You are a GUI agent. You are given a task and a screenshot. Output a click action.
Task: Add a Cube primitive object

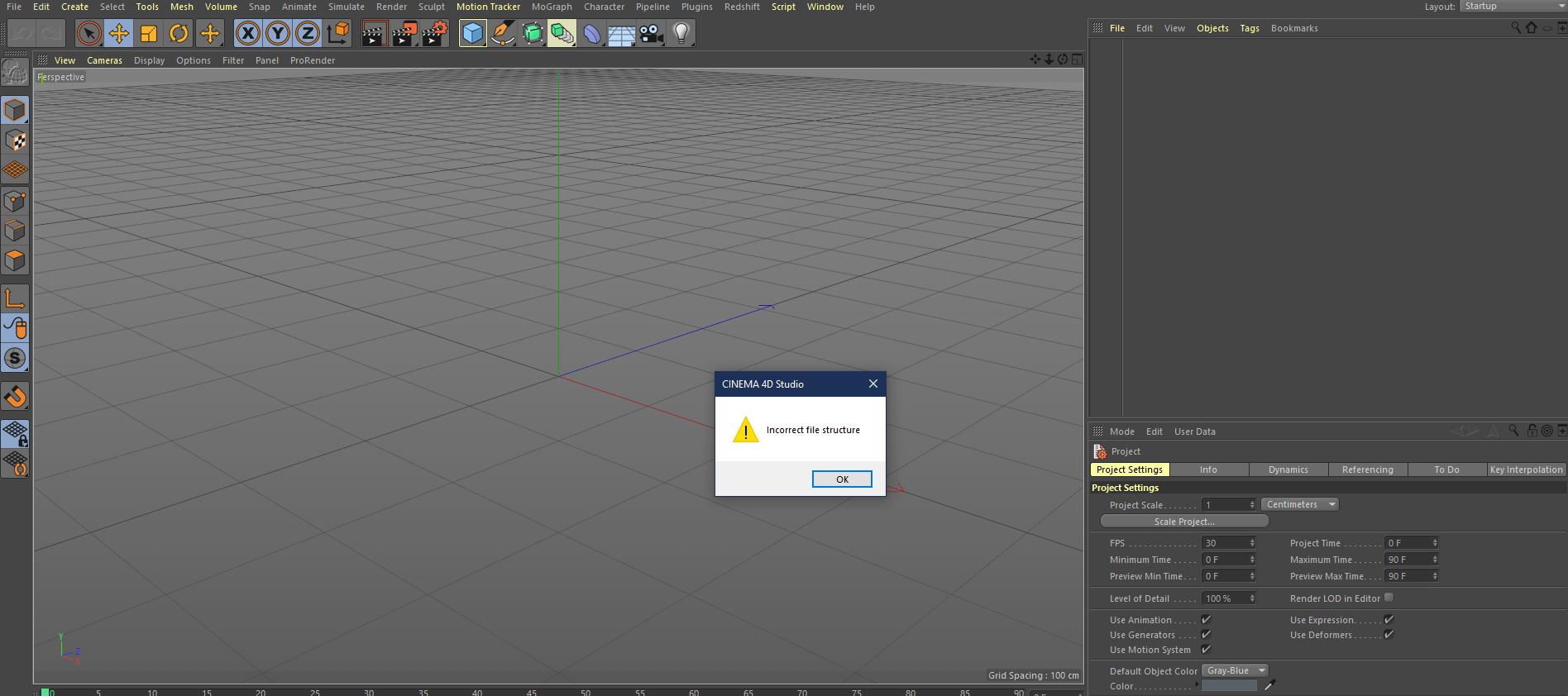tap(473, 33)
